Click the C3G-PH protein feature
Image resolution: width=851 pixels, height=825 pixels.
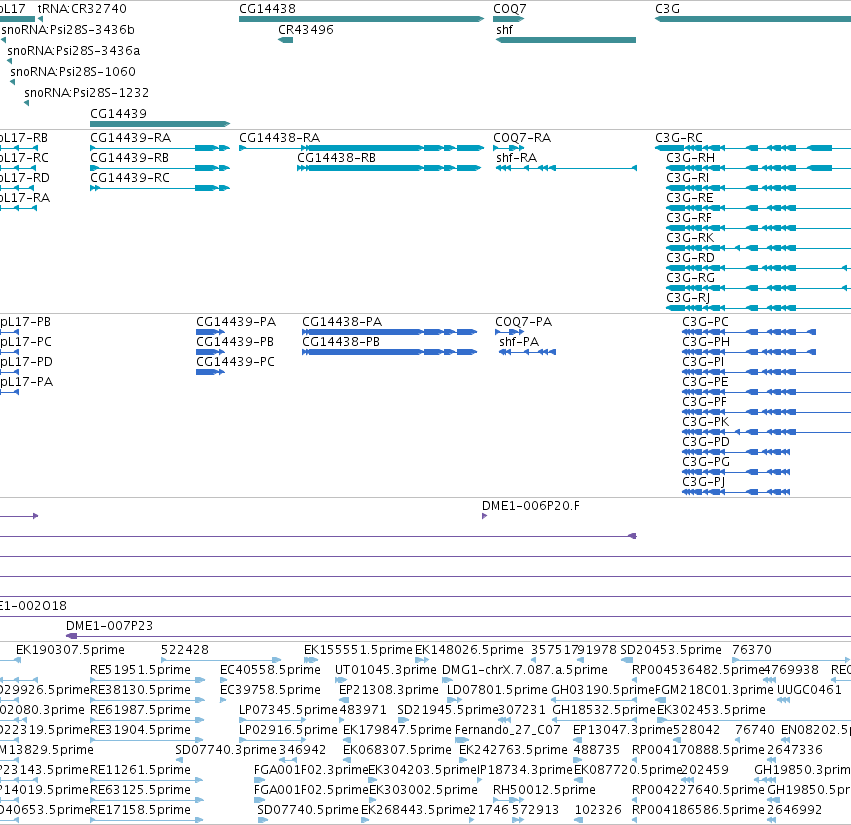(749, 352)
